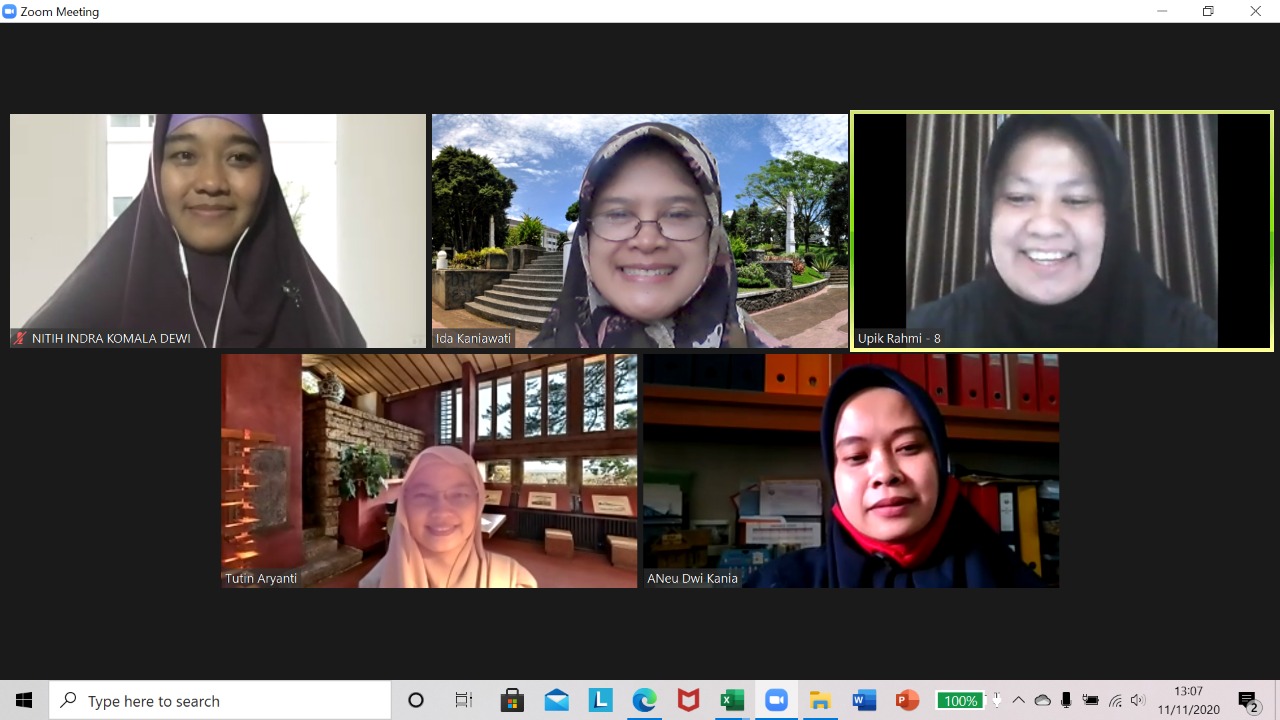The image size is (1280, 720).
Task: Select Ida Kaniawati's video tile
Action: 640,231
